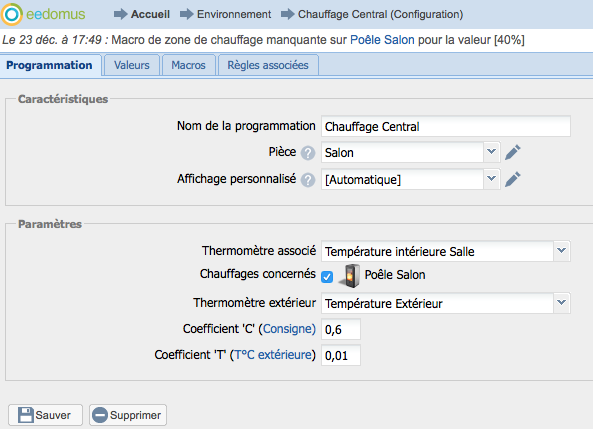Viewport: 593px width, 429px height.
Task: Click the Poêle Salon stove icon
Action: [x=349, y=276]
